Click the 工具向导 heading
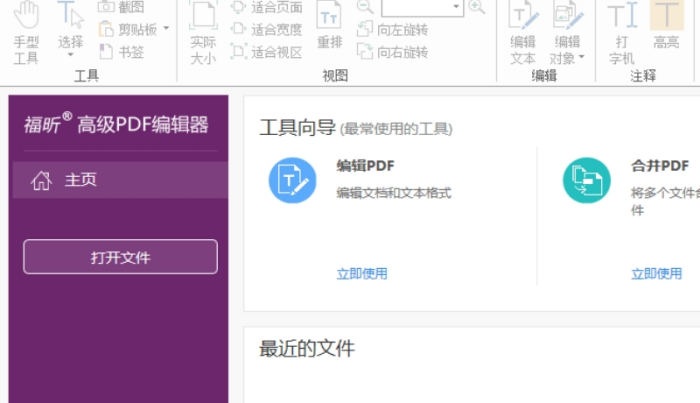The width and height of the screenshot is (700, 403). click(297, 128)
